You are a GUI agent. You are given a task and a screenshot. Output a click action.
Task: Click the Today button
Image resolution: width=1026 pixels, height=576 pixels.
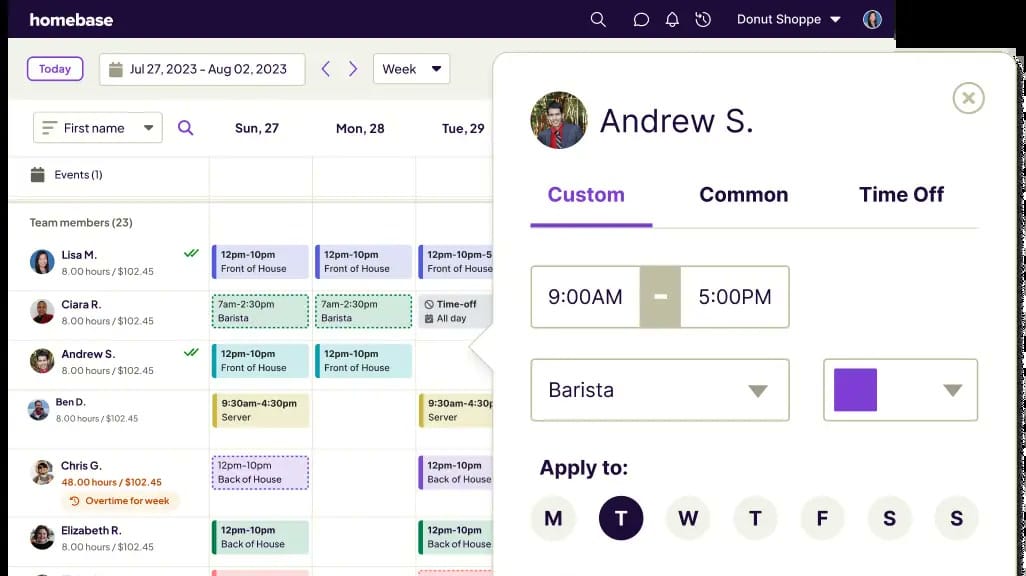tap(55, 69)
